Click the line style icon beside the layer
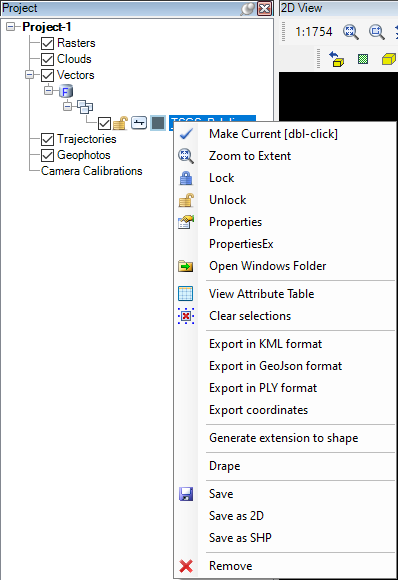This screenshot has height=580, width=398. pyautogui.click(x=139, y=123)
